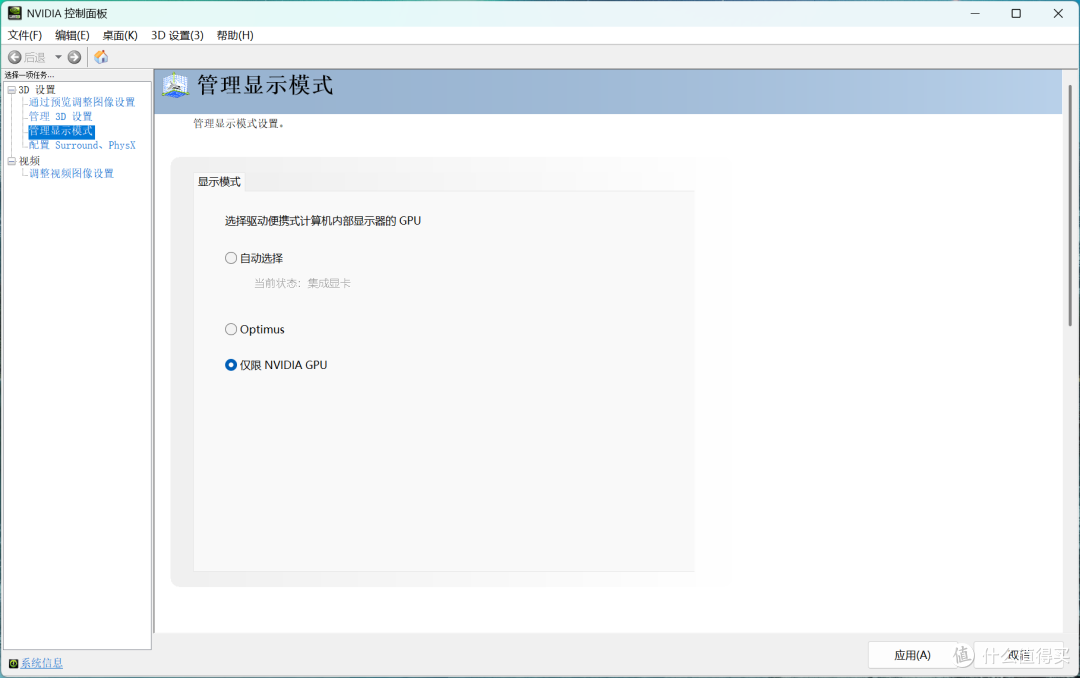Open 配置 Surround、PhysX in the tree
The width and height of the screenshot is (1080, 678).
pos(82,145)
